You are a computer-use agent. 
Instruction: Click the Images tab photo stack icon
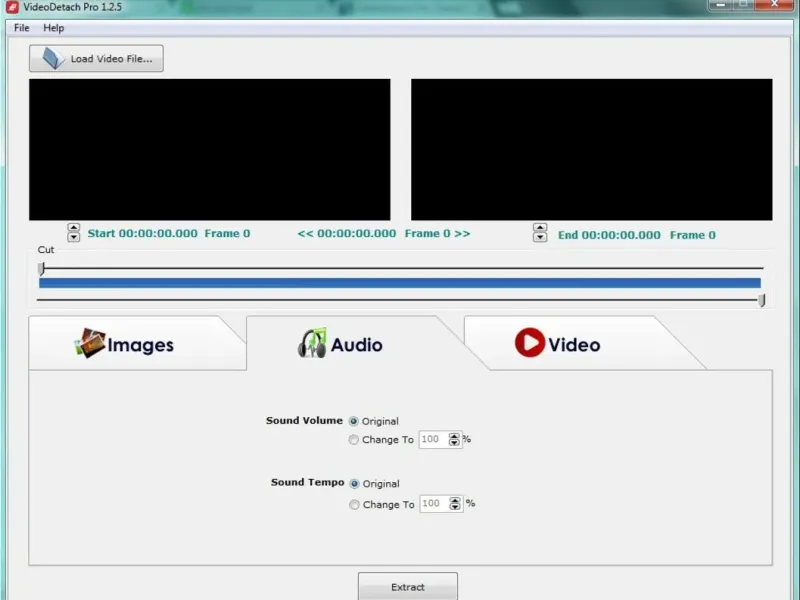(x=90, y=343)
